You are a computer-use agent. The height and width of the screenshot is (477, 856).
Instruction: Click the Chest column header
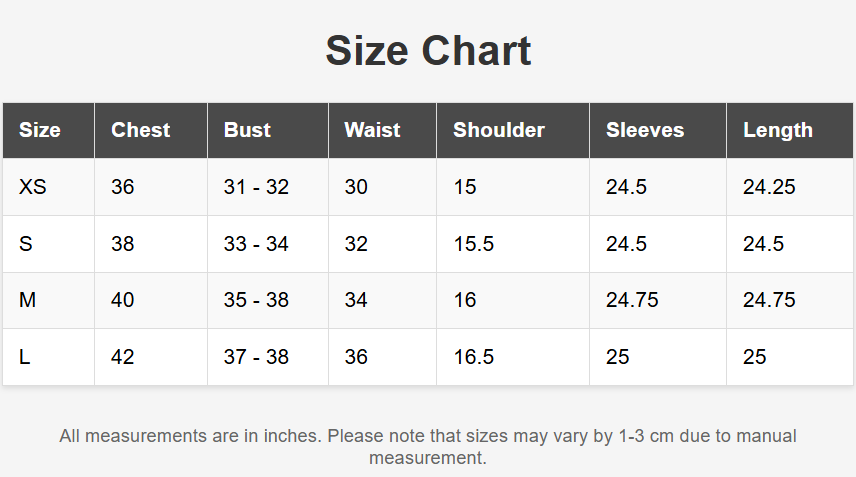pyautogui.click(x=140, y=130)
